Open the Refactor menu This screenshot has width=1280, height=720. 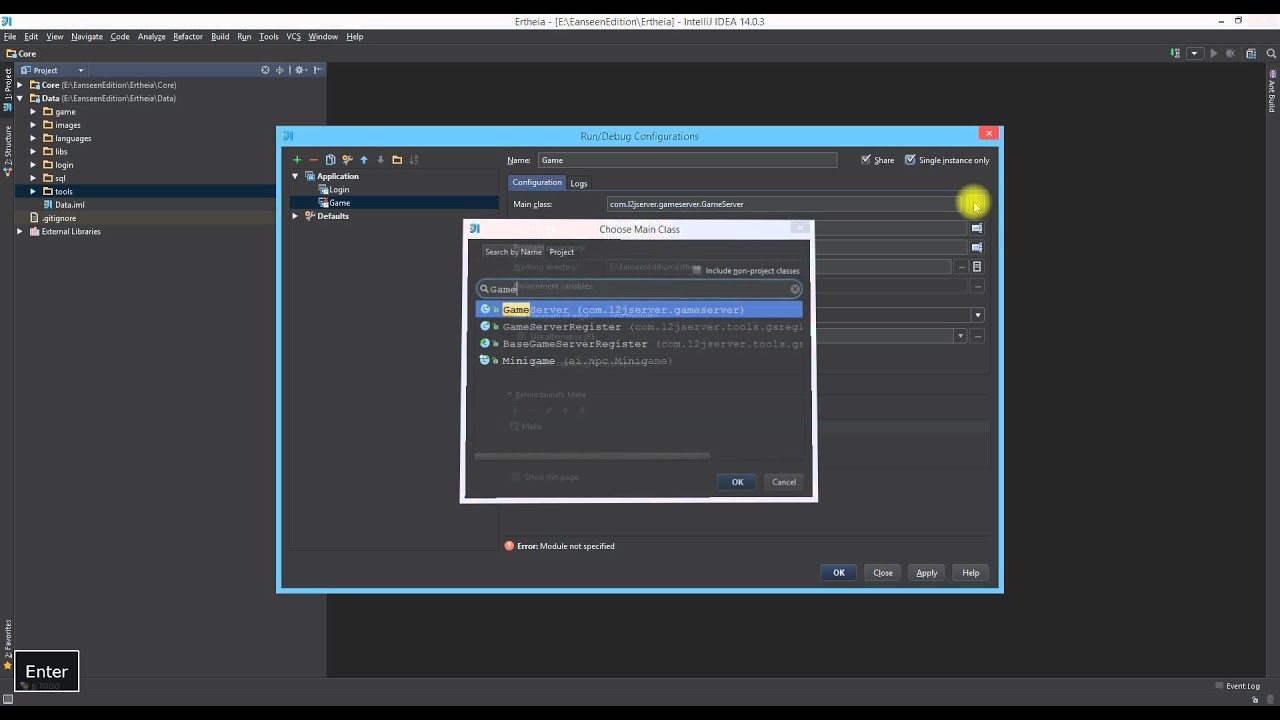pos(188,36)
